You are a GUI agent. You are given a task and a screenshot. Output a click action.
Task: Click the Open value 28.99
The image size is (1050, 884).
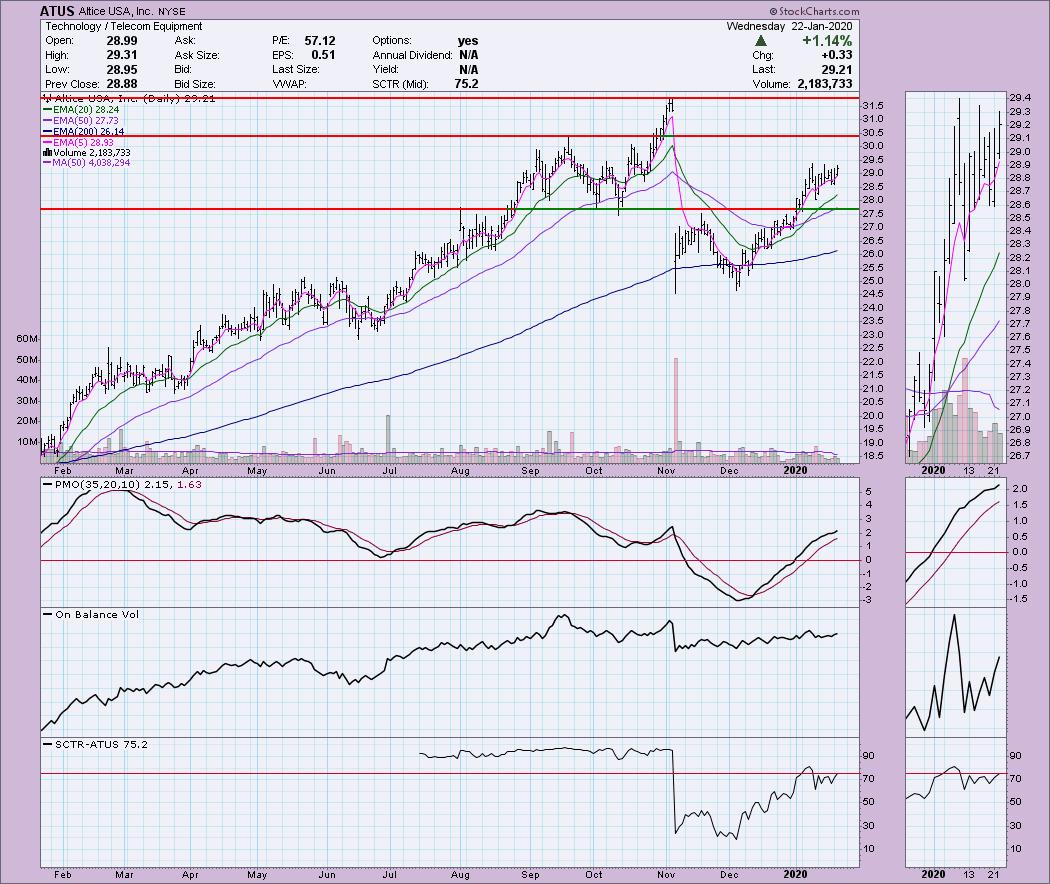coord(122,41)
